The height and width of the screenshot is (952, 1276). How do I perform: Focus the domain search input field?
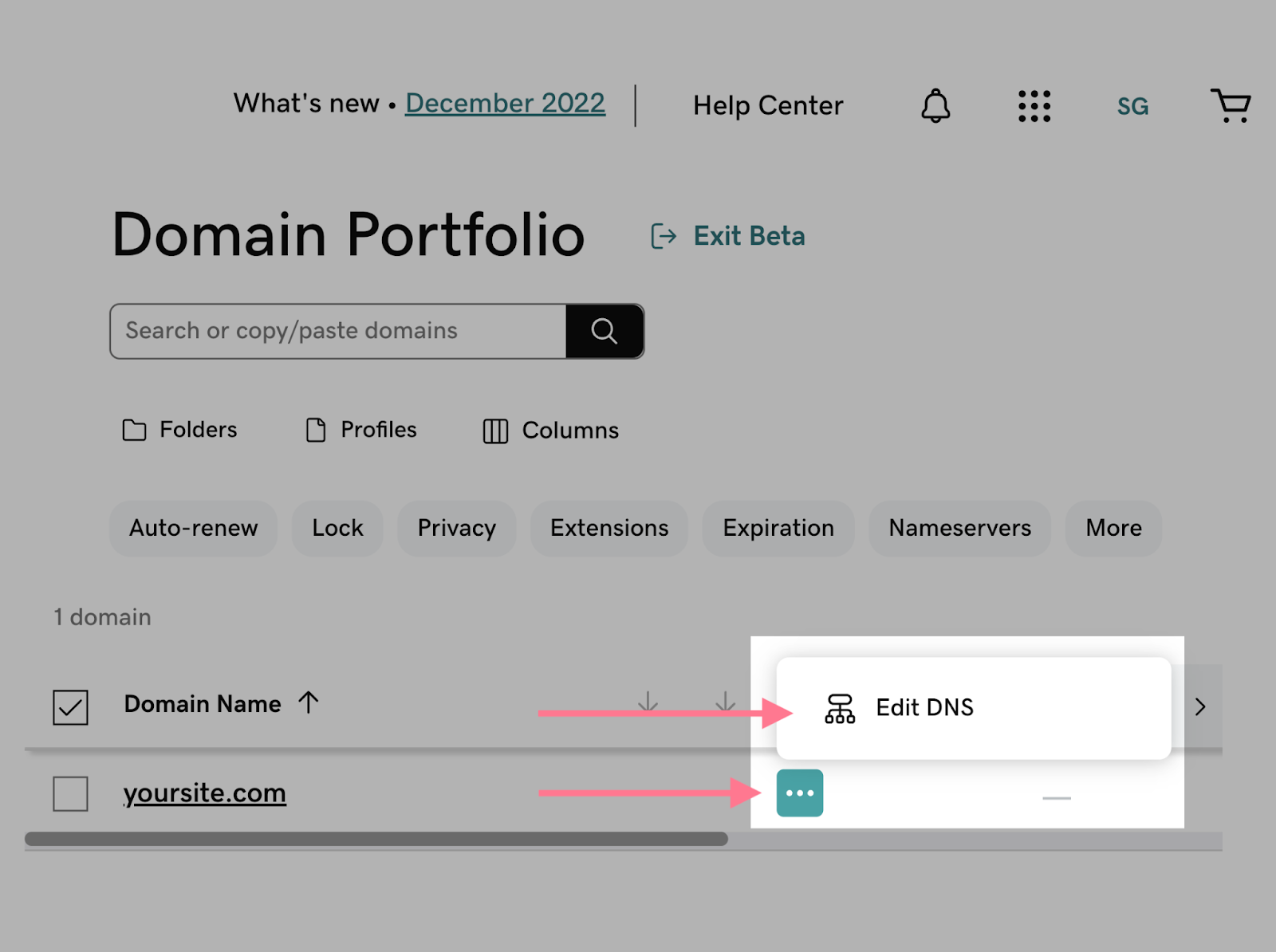(338, 331)
